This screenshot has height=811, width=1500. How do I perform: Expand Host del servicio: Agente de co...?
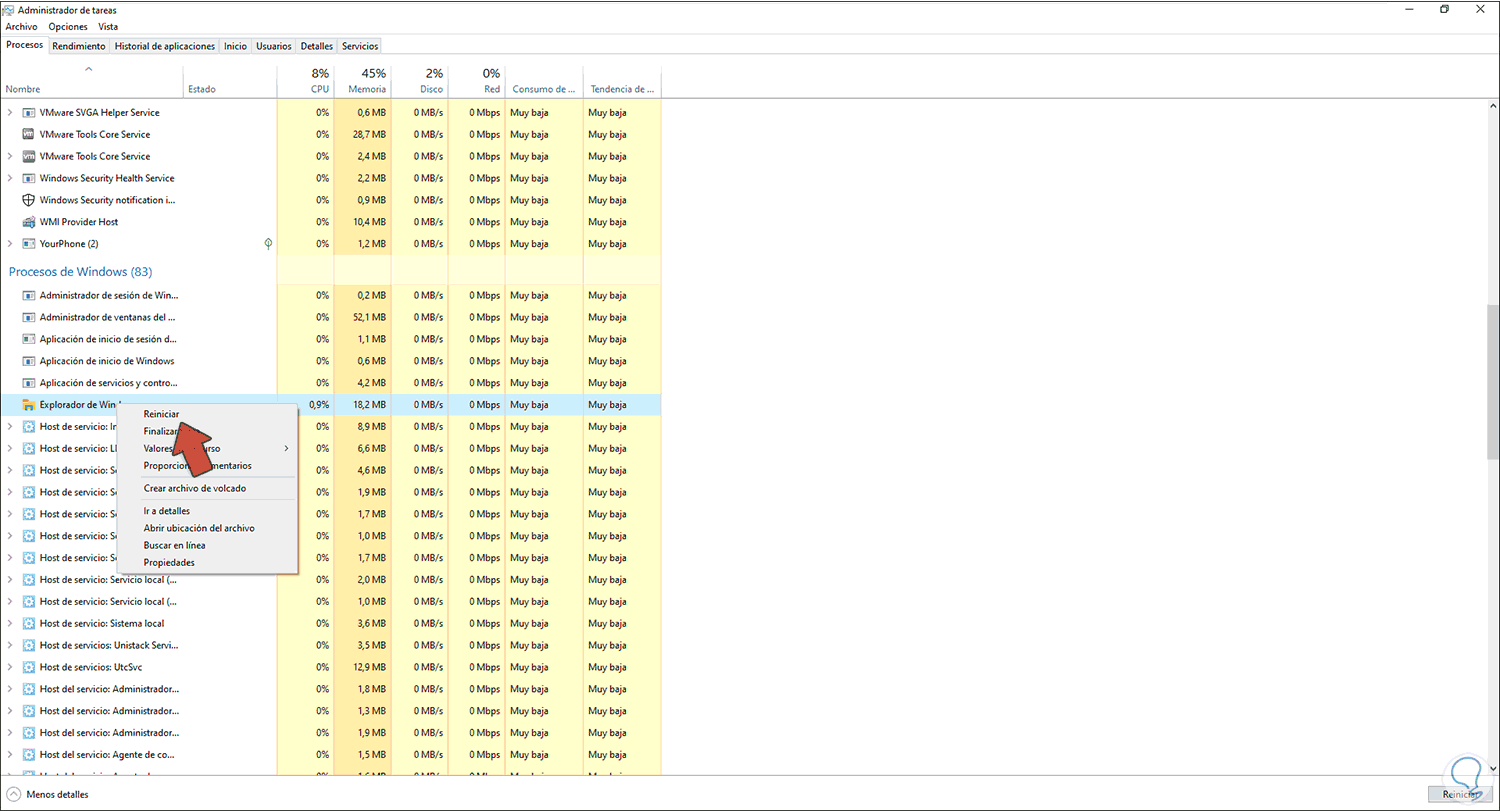(10, 755)
